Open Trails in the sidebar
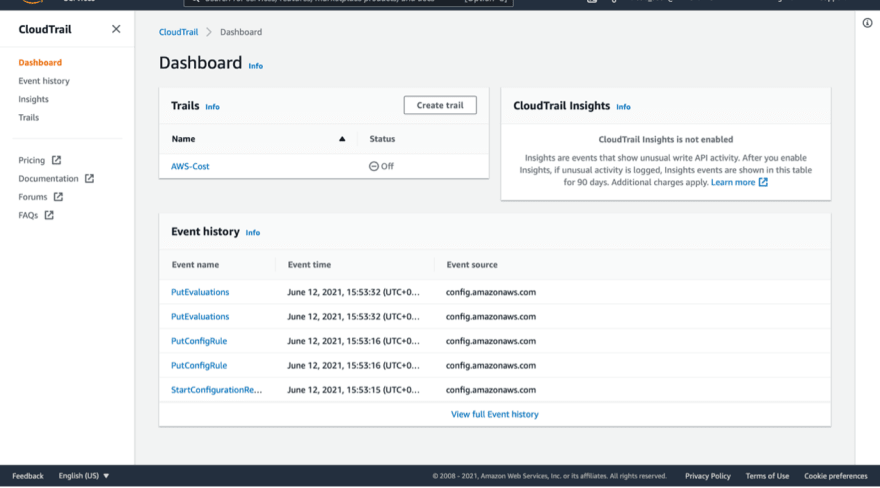The image size is (880, 488). click(x=29, y=117)
